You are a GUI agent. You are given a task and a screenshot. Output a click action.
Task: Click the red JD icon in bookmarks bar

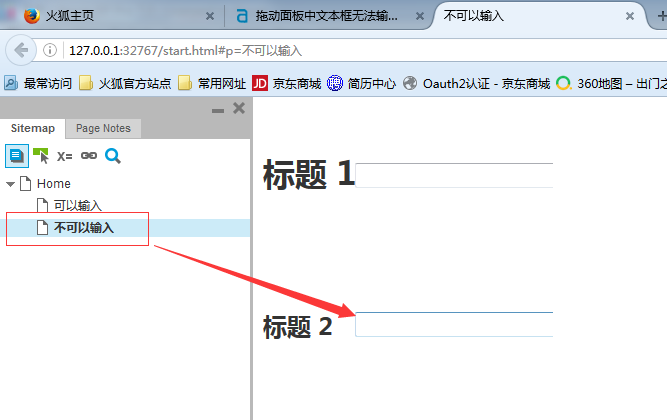[x=260, y=83]
